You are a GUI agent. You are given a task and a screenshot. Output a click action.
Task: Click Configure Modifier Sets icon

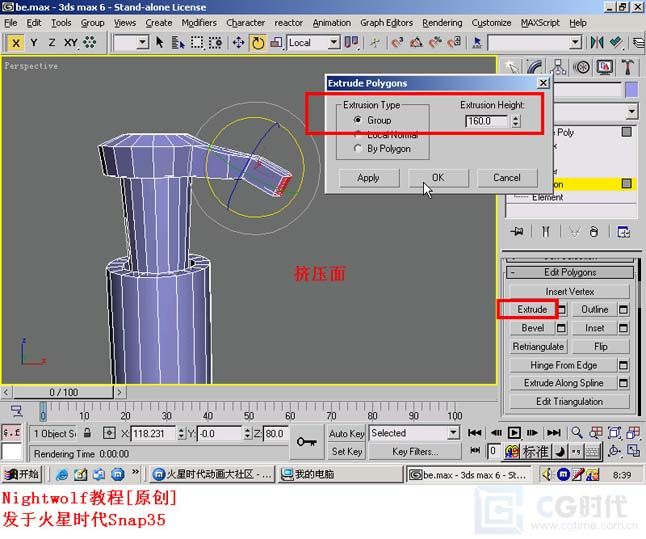[623, 232]
